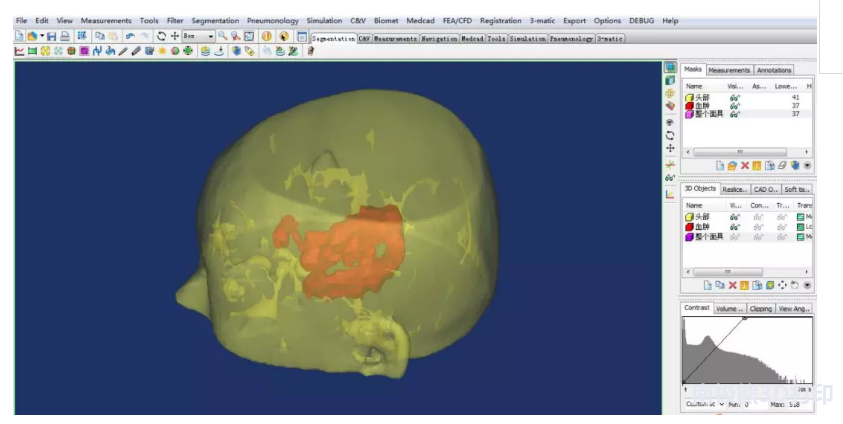Image resolution: width=843 pixels, height=424 pixels.
Task: Select the Undo arrow in toolbar
Action: [130, 37]
